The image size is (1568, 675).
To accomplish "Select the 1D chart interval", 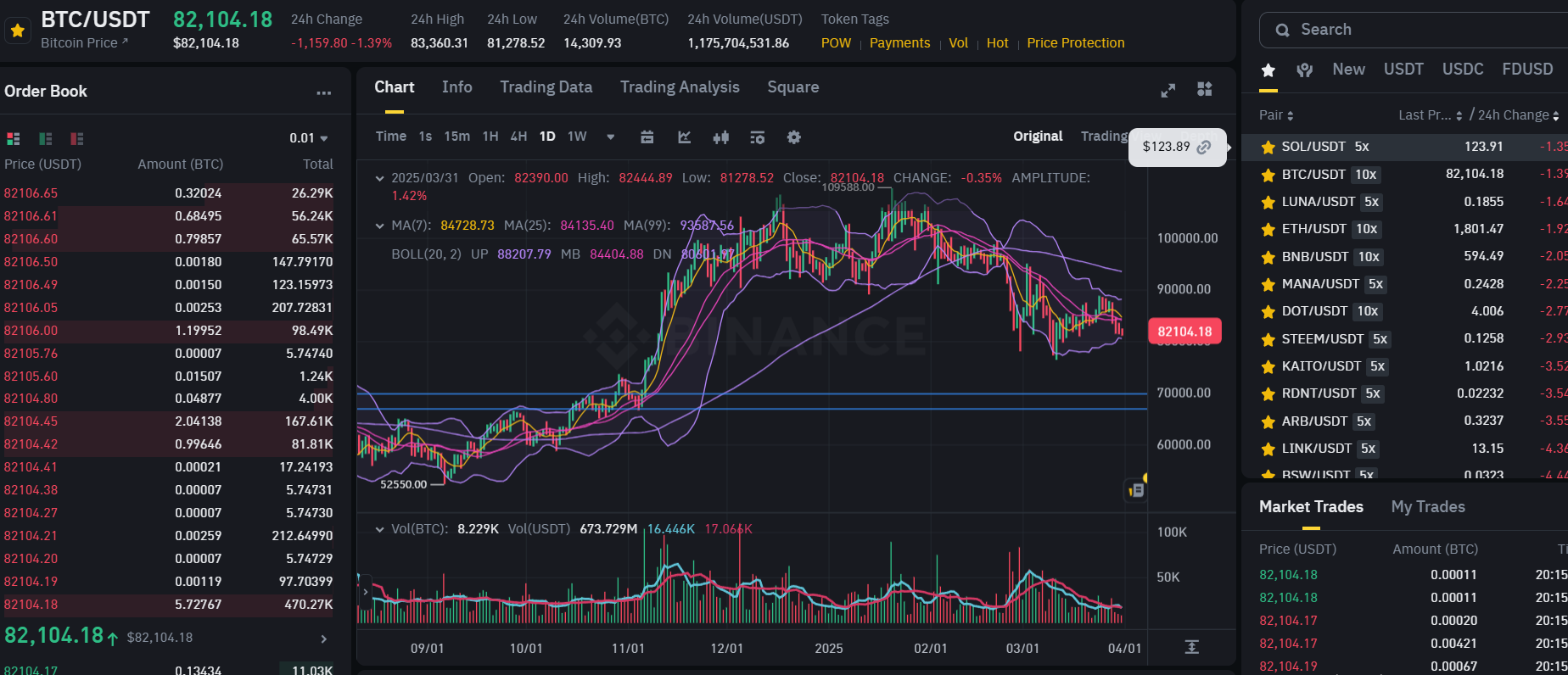I will tap(547, 137).
